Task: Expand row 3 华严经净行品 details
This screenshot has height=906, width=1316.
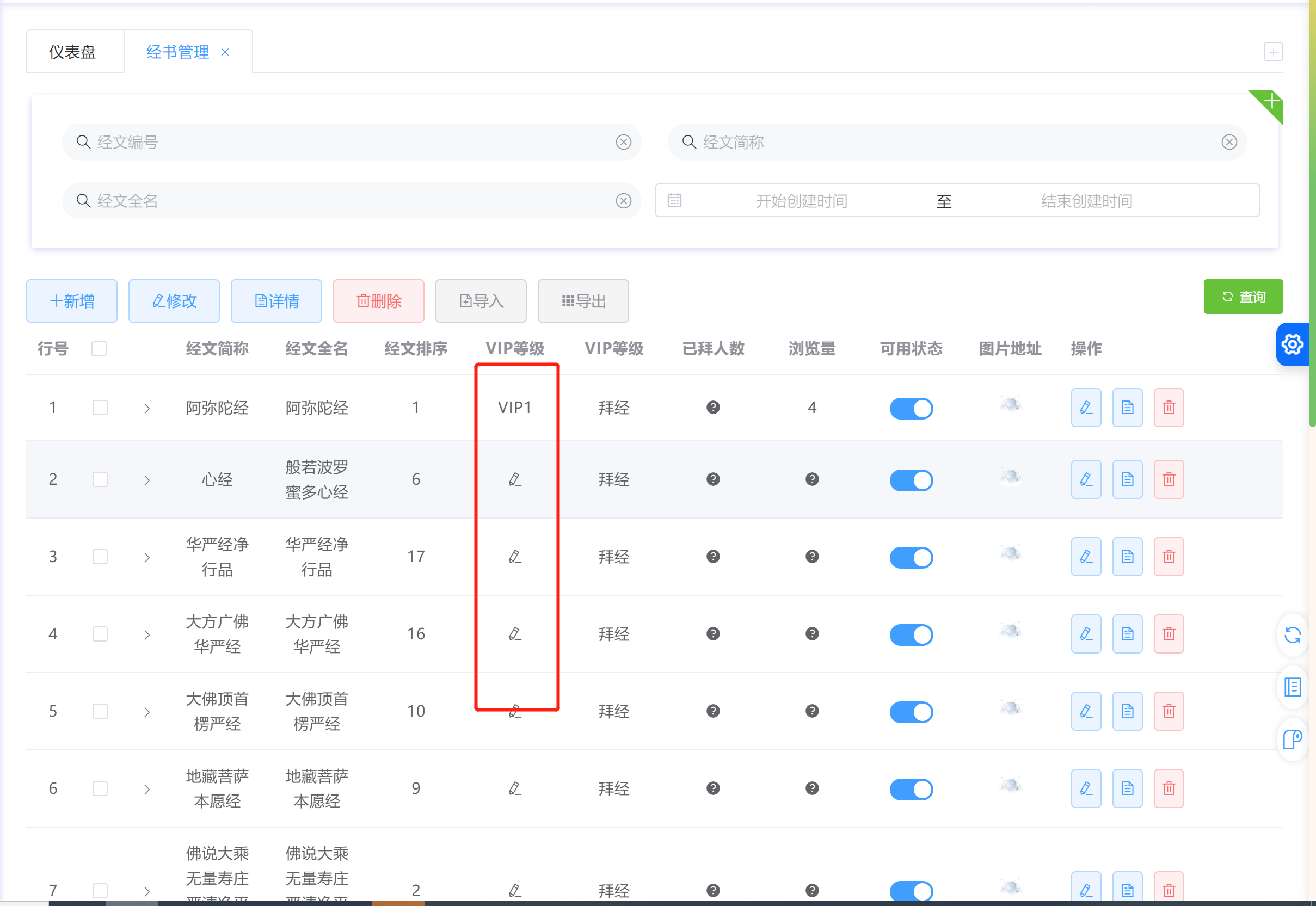Action: (147, 557)
